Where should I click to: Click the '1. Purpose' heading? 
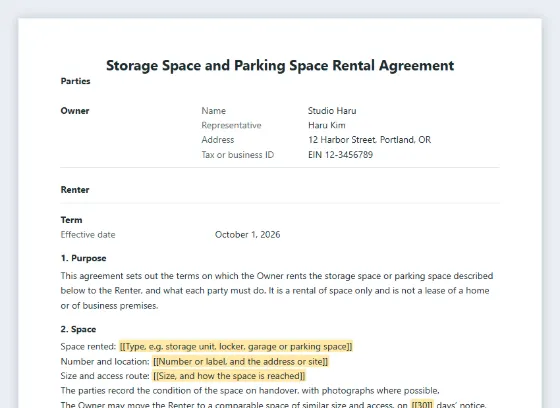pyautogui.click(x=84, y=258)
